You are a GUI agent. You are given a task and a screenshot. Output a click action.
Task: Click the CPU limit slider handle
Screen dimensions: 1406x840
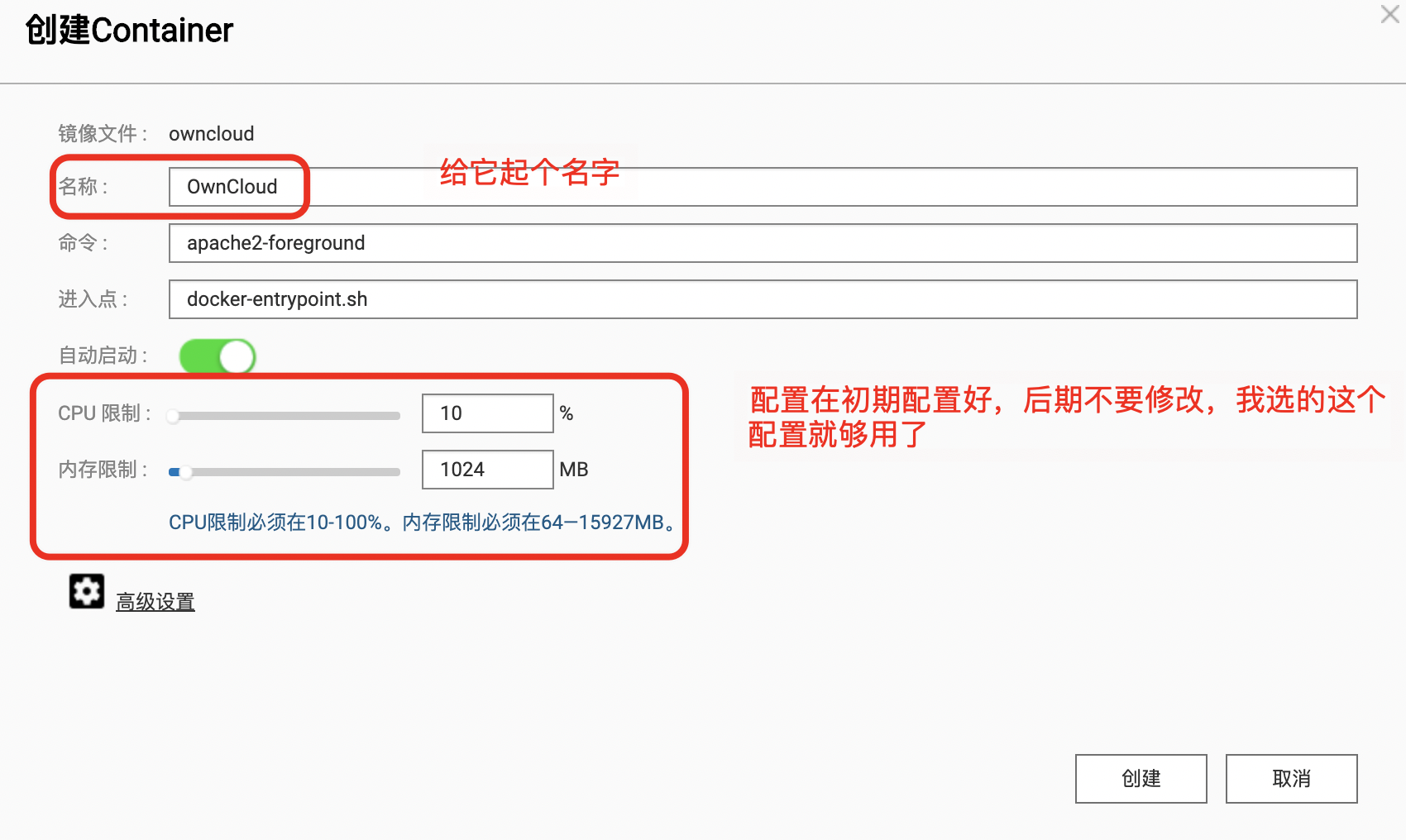coord(173,416)
